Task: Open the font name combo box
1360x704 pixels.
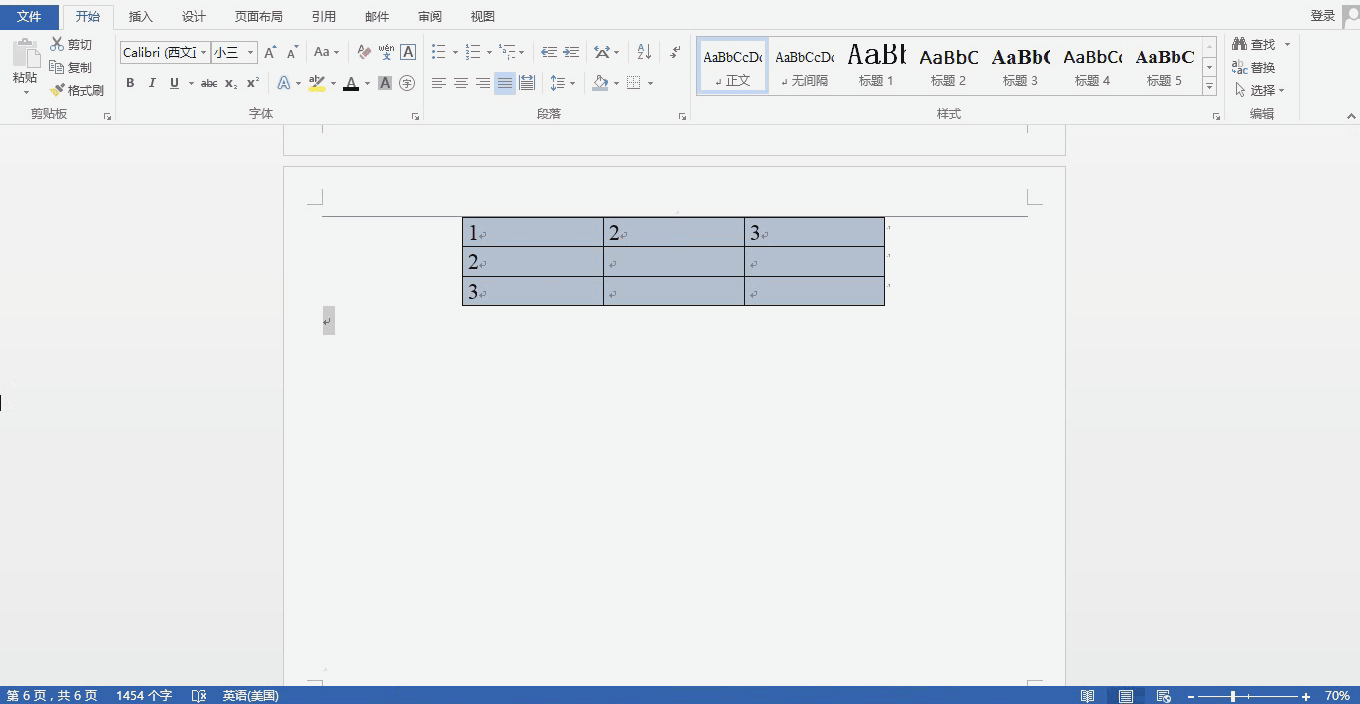Action: (165, 52)
